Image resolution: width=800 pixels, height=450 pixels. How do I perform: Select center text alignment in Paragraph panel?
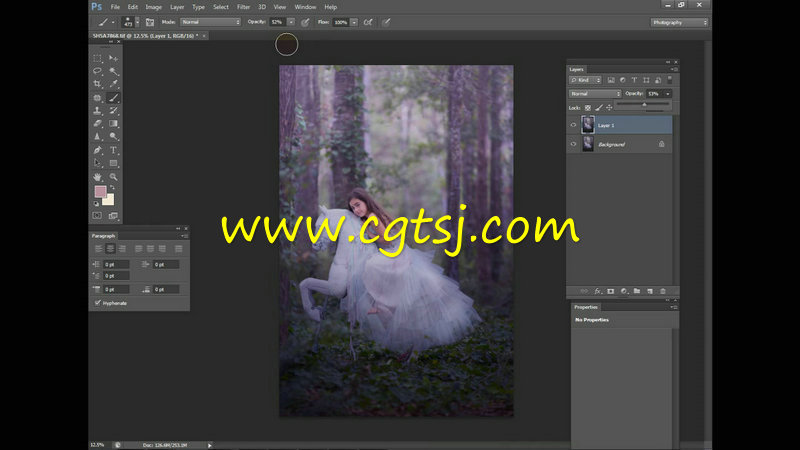[x=110, y=248]
